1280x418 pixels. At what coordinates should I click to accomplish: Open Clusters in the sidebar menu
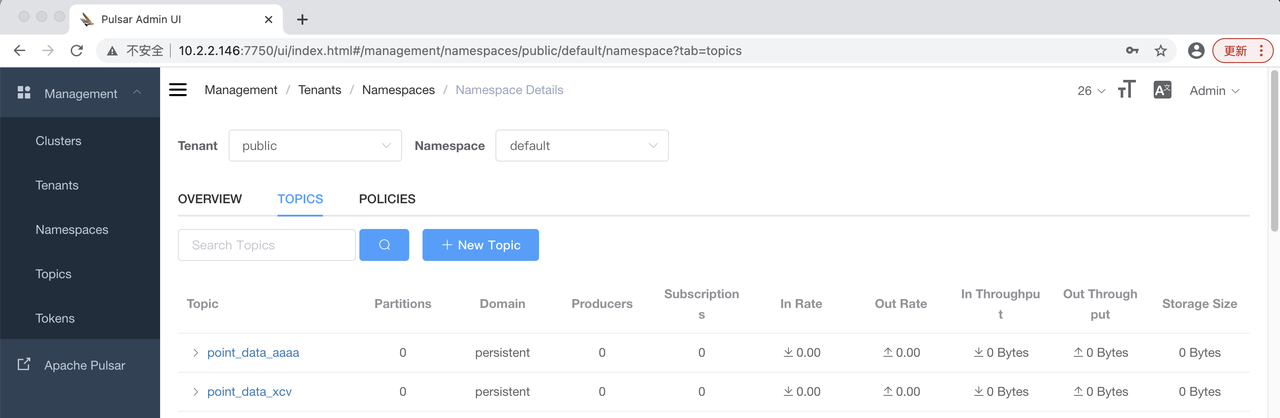(x=58, y=141)
